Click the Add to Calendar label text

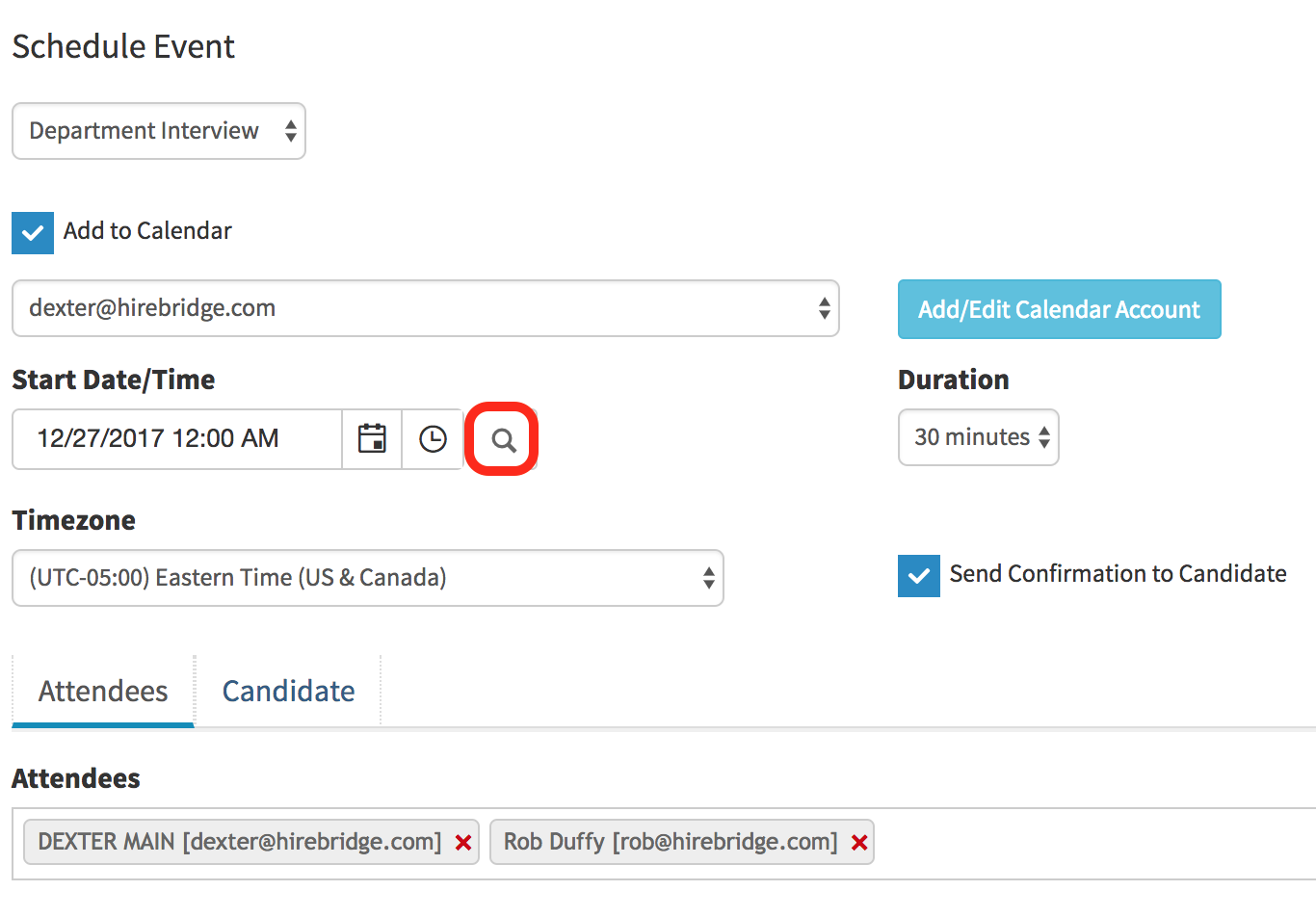tap(147, 231)
